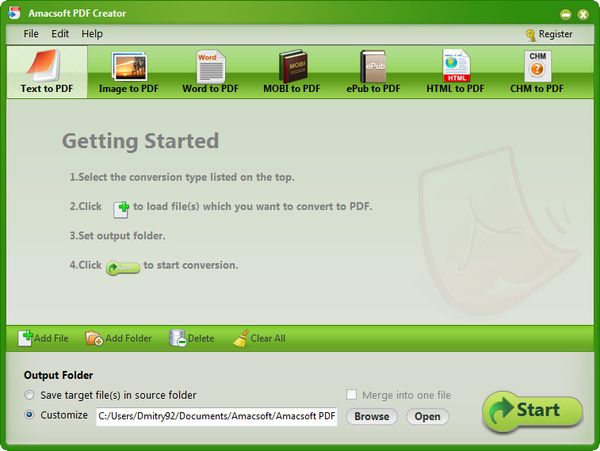Click Clear All with broom icon
This screenshot has width=600, height=451.
click(x=259, y=338)
